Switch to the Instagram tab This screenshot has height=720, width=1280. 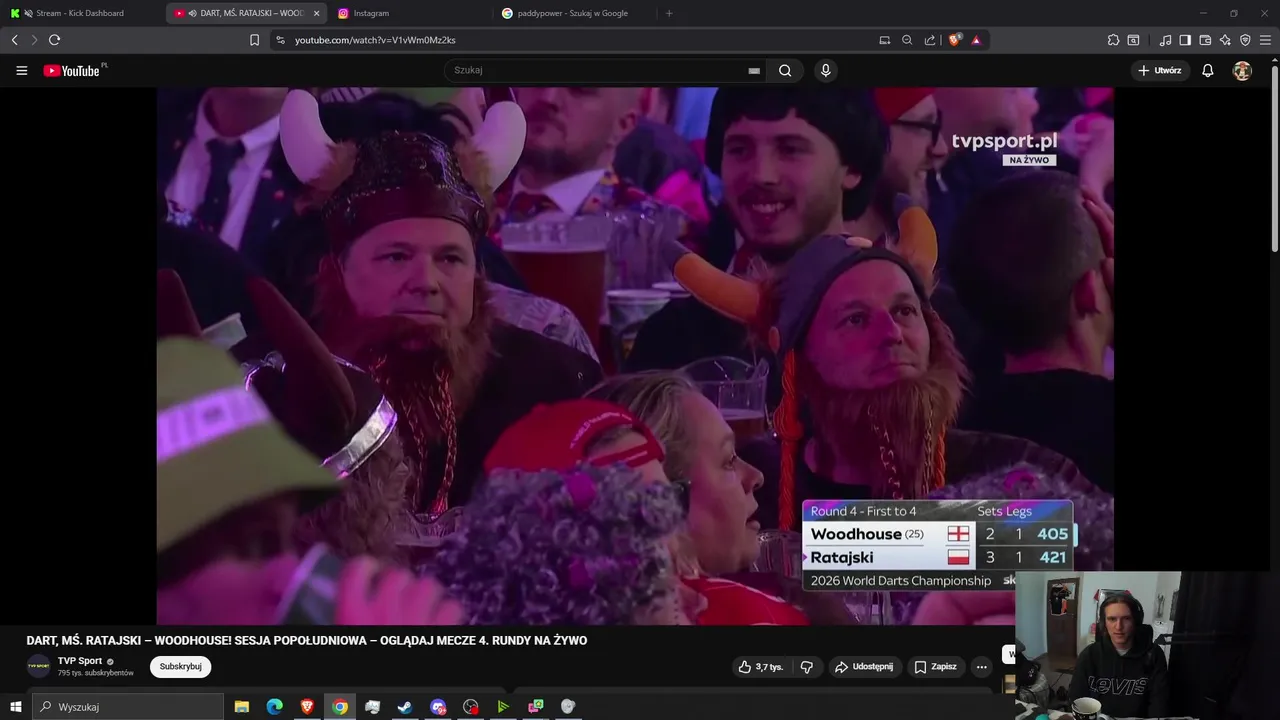(410, 13)
